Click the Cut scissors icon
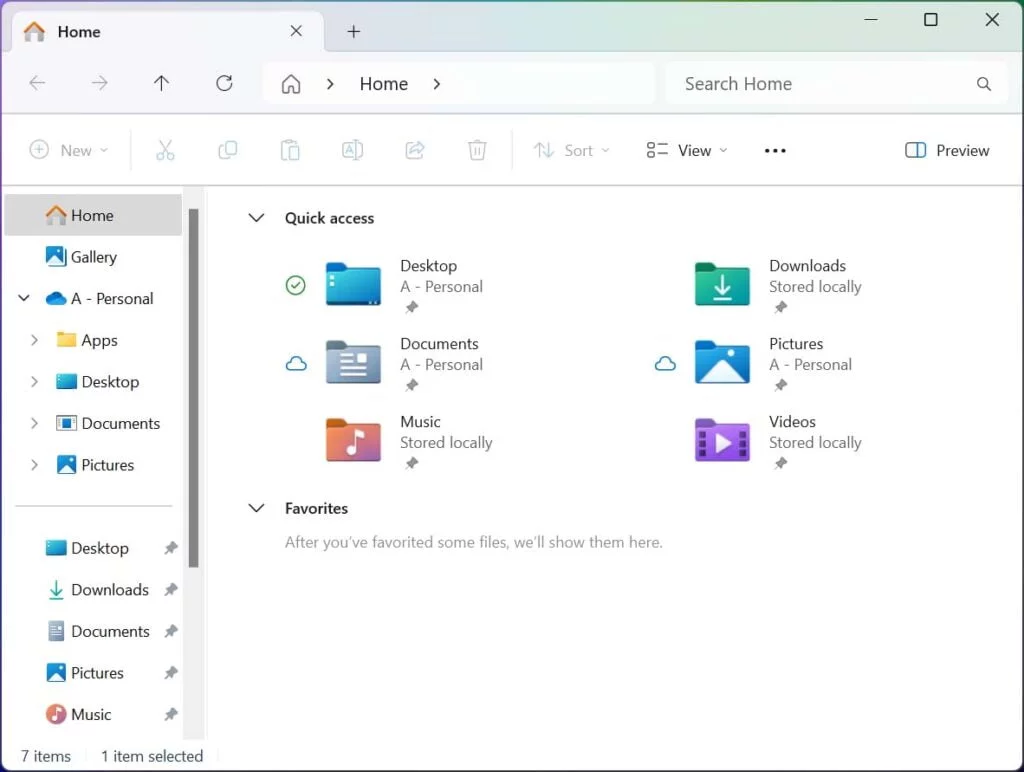Screen dimensions: 1024x772 (165, 150)
